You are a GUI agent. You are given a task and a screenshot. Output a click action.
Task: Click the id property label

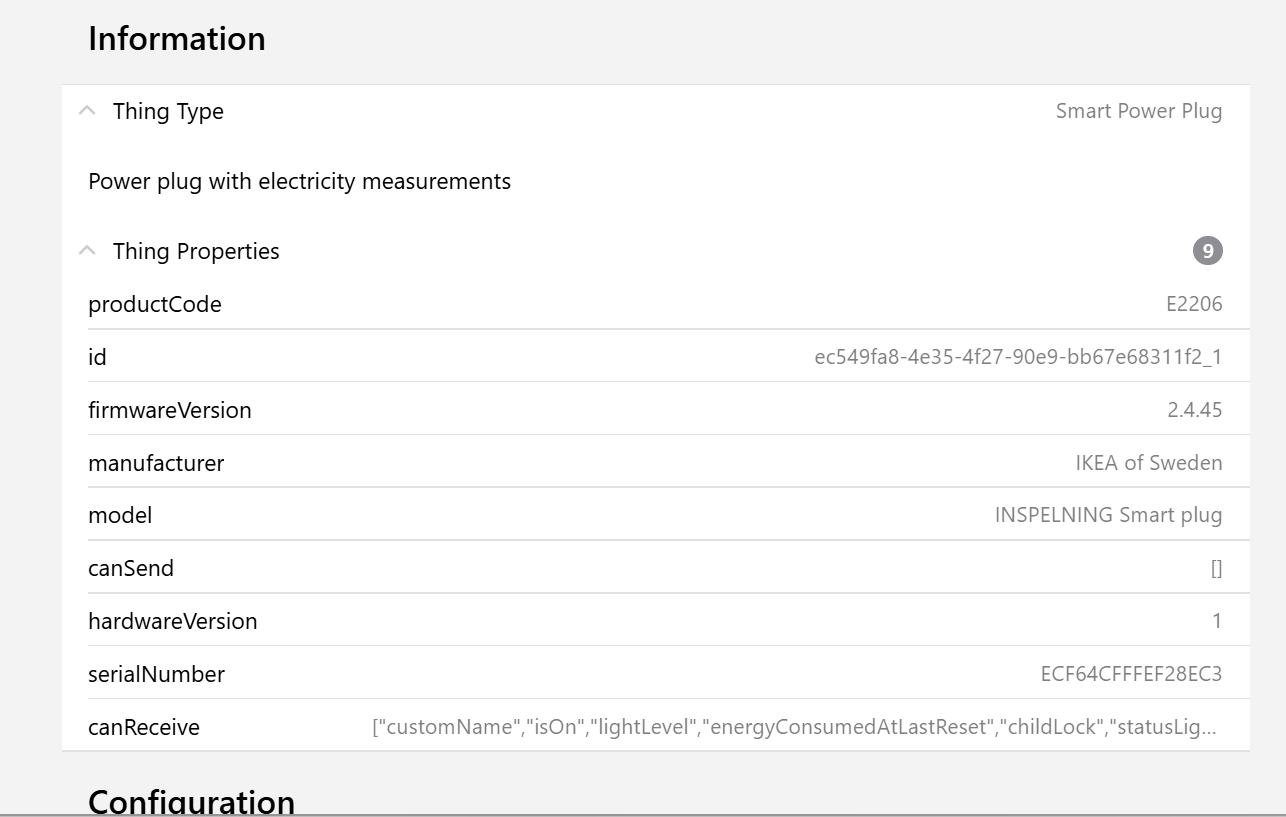(97, 357)
